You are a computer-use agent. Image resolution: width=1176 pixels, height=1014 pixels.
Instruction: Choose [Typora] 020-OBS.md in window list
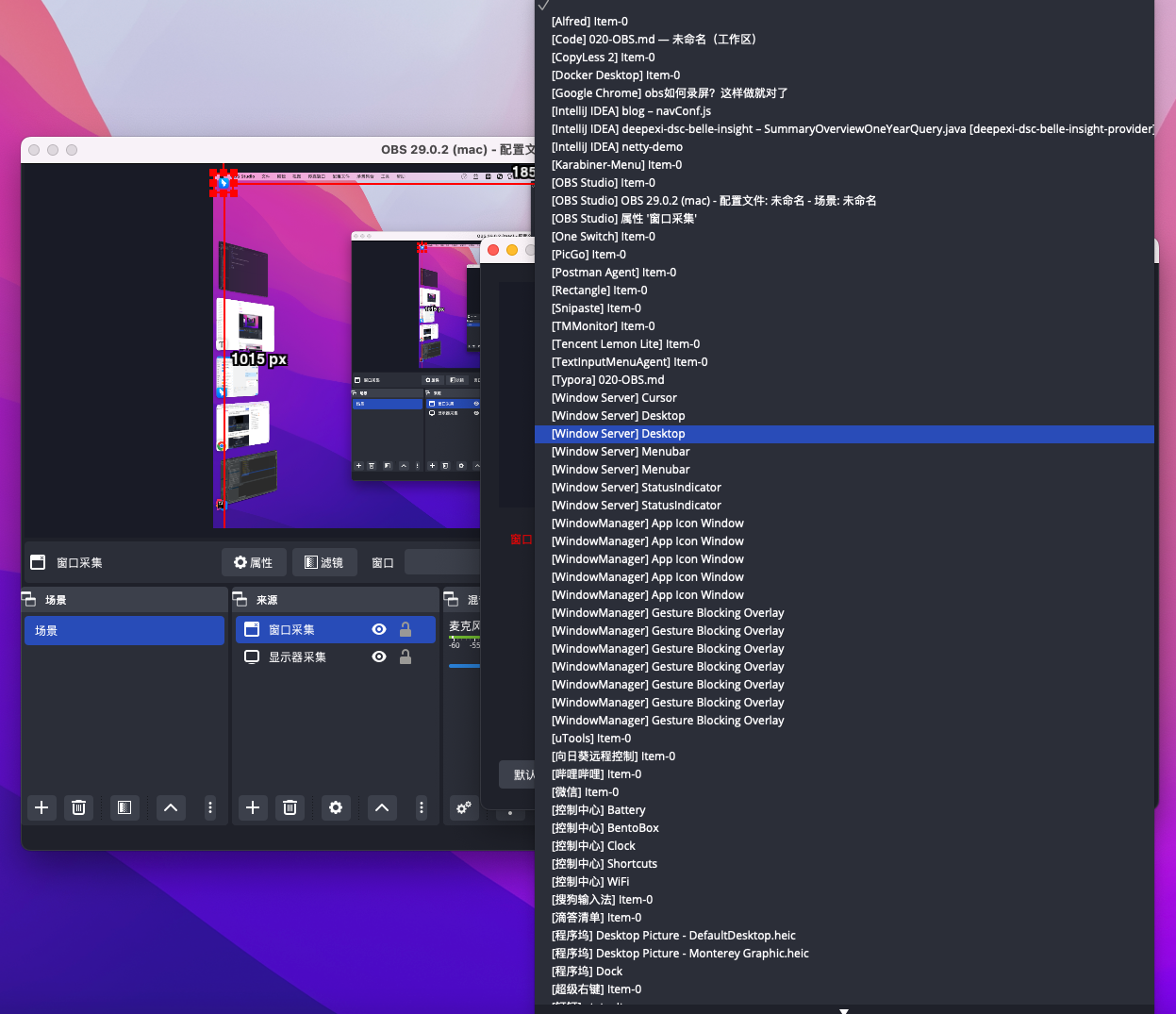pos(608,380)
